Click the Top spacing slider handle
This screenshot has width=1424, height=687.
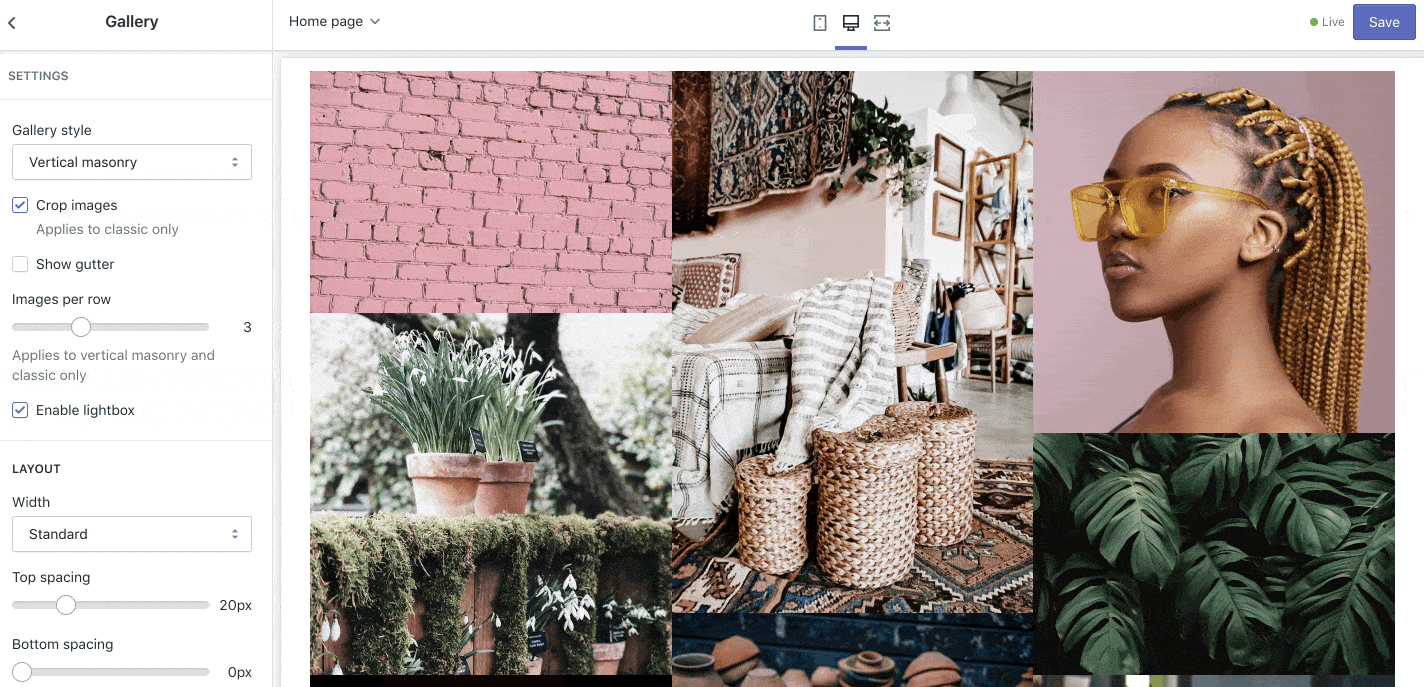(x=66, y=605)
